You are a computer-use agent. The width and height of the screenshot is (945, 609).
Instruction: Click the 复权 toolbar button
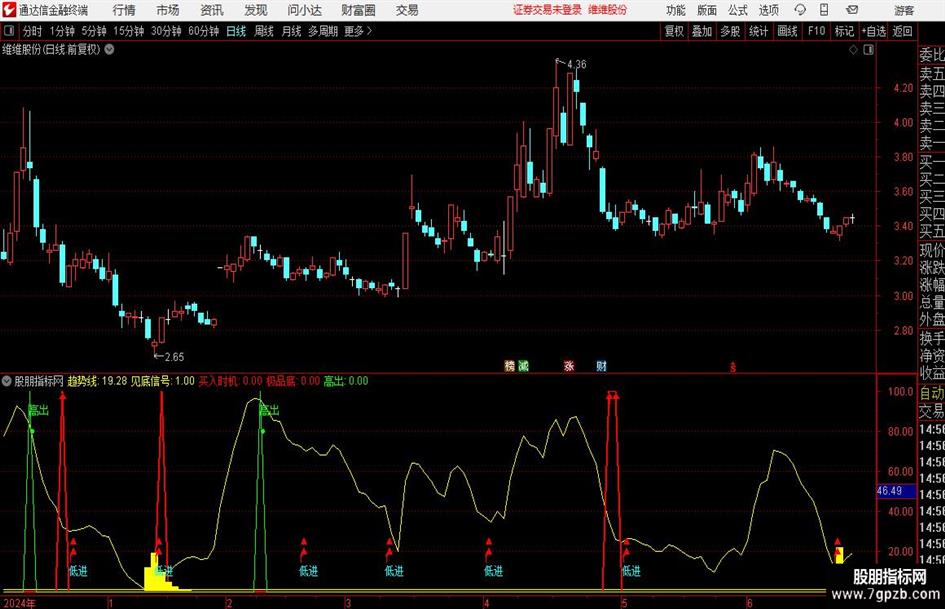[x=674, y=31]
